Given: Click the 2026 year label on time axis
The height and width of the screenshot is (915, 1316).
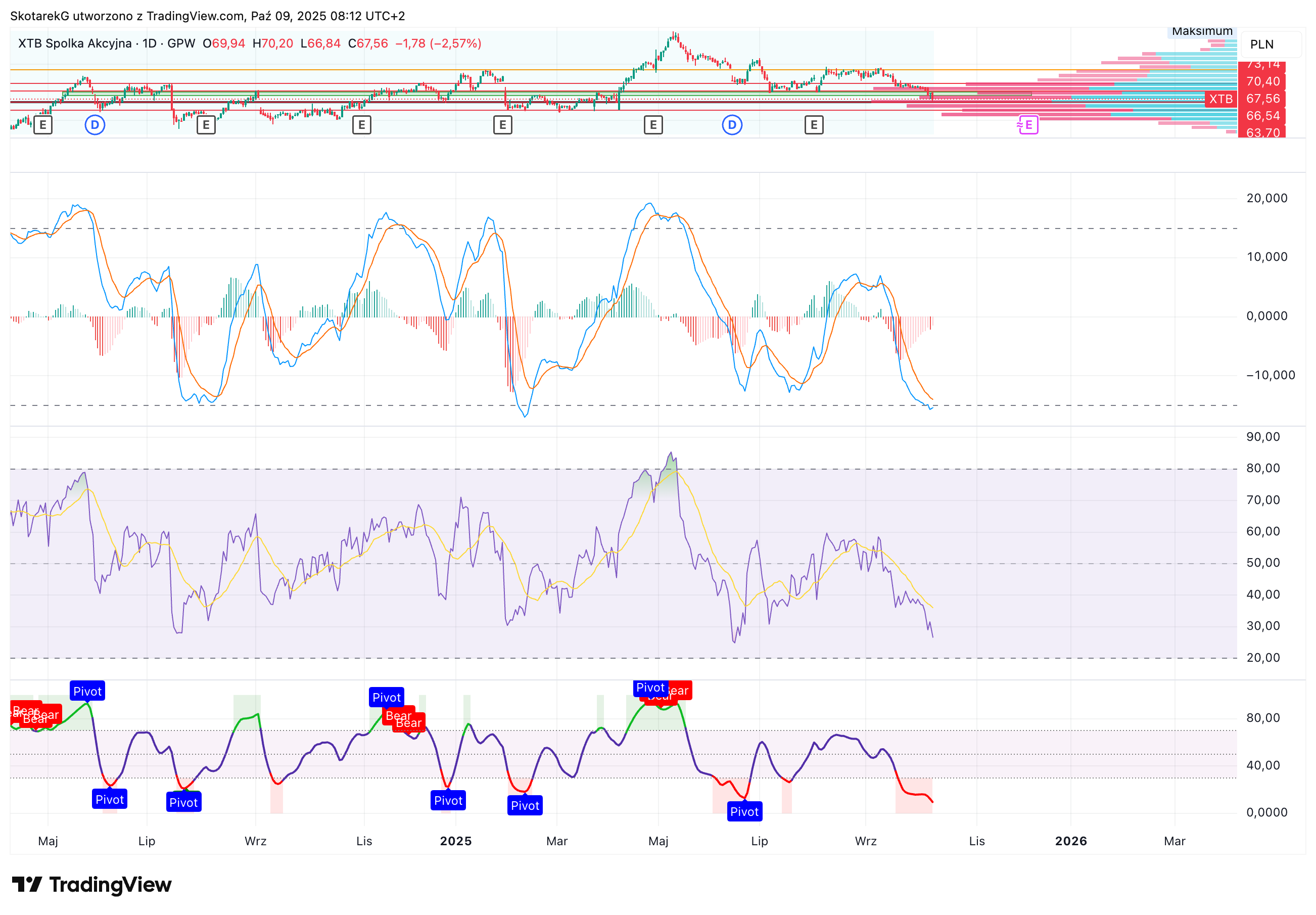Looking at the screenshot, I should (x=1071, y=841).
